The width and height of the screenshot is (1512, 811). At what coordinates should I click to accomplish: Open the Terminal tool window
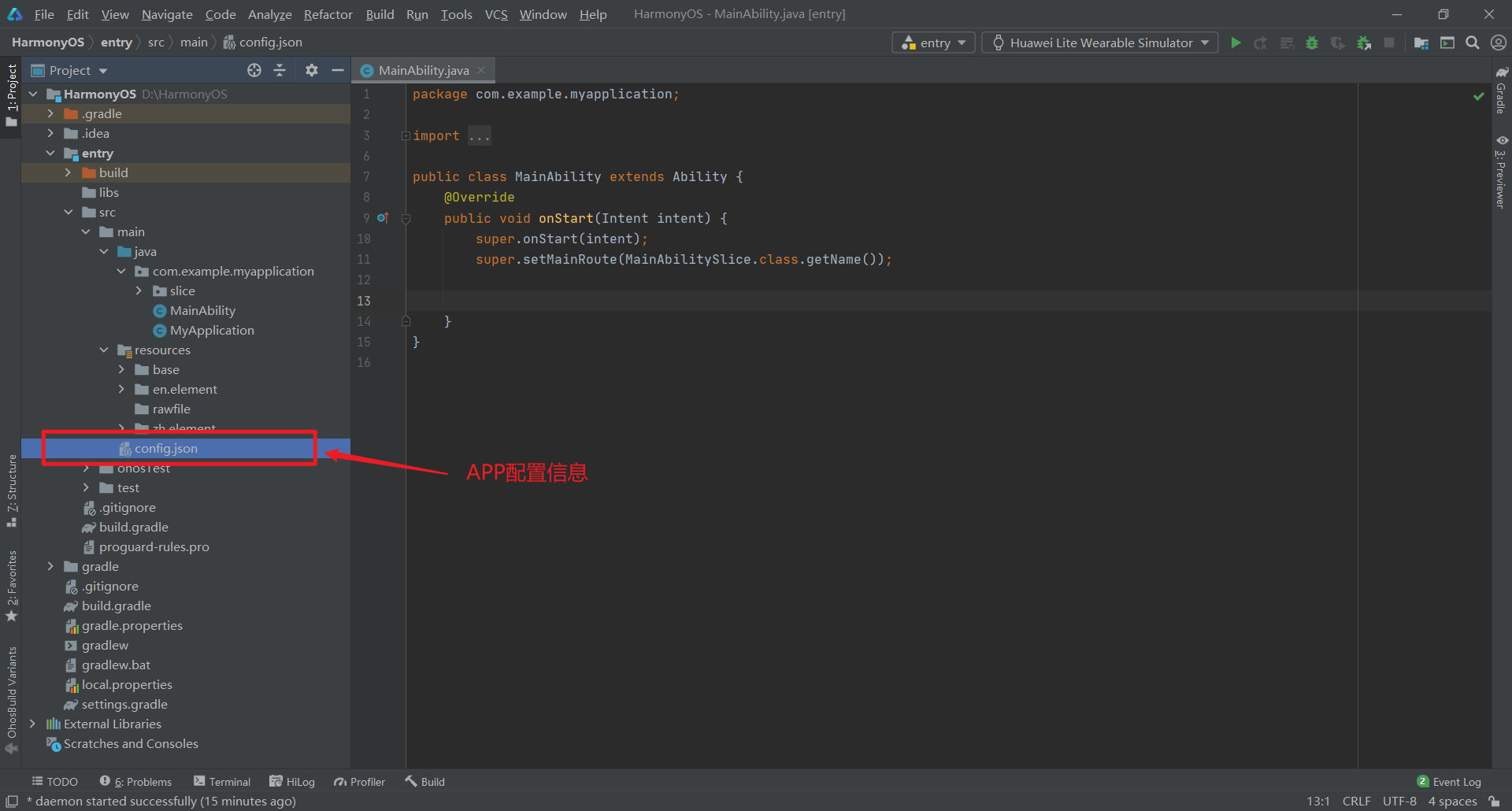pos(222,781)
